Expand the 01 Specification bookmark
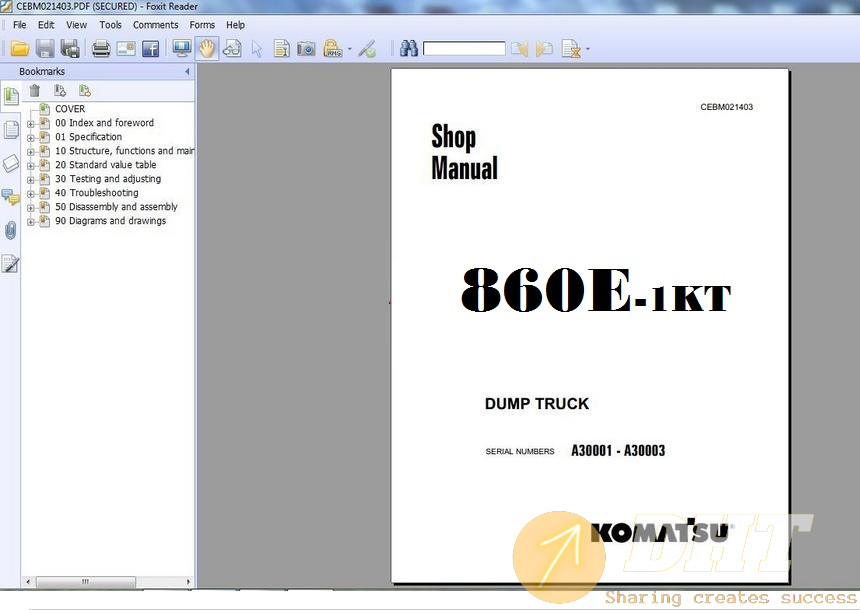Screen dimensions: 860x610 click(31, 138)
